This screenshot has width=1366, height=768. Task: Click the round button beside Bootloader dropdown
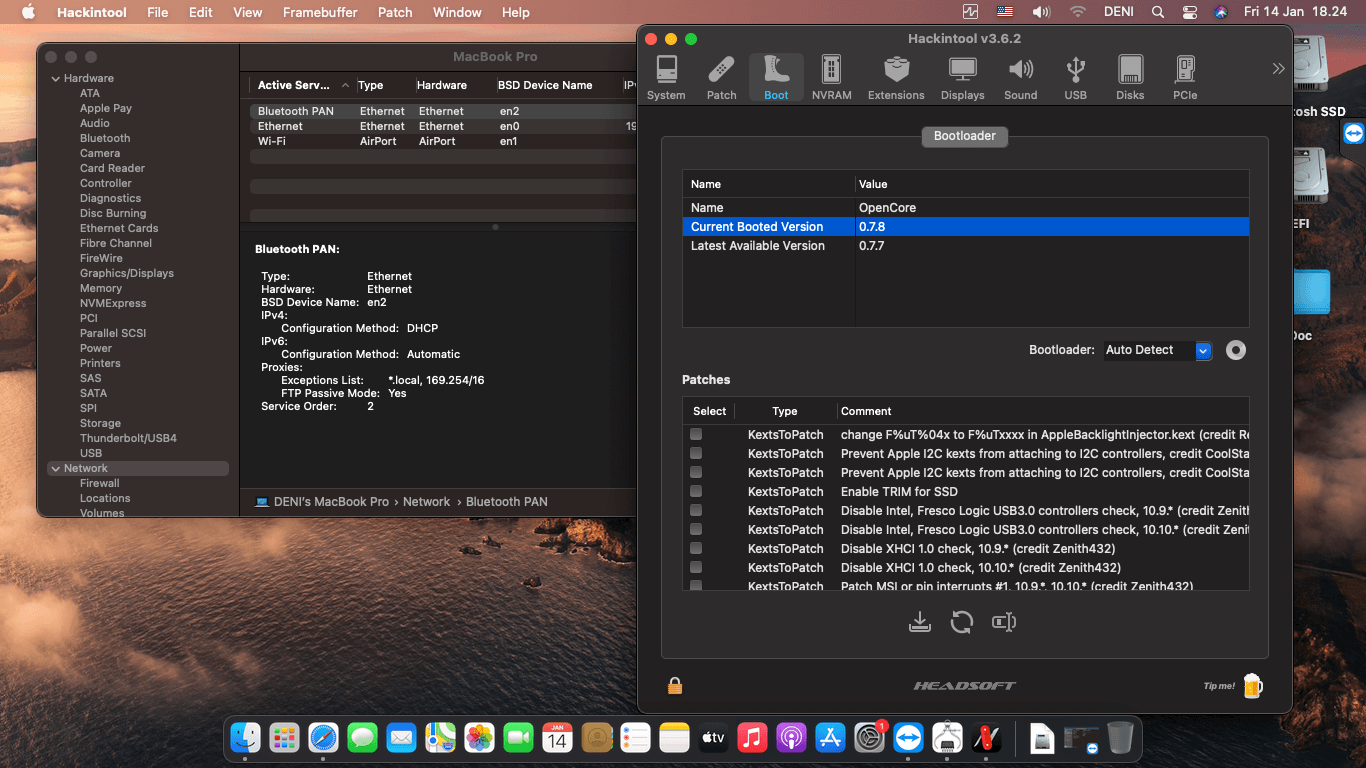click(1236, 350)
